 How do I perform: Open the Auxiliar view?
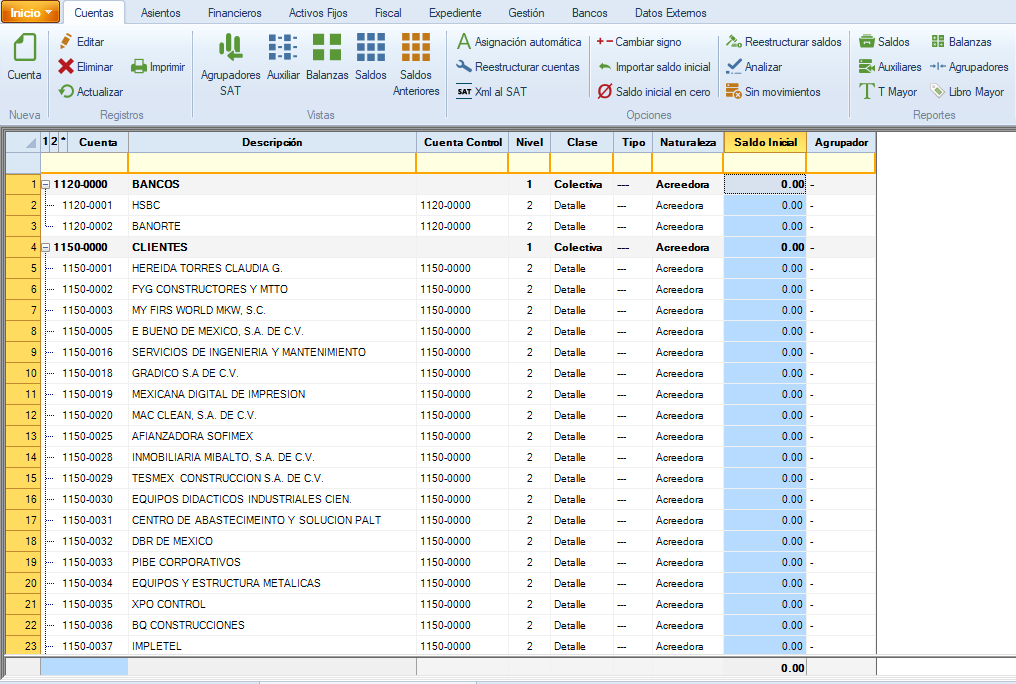click(x=283, y=48)
